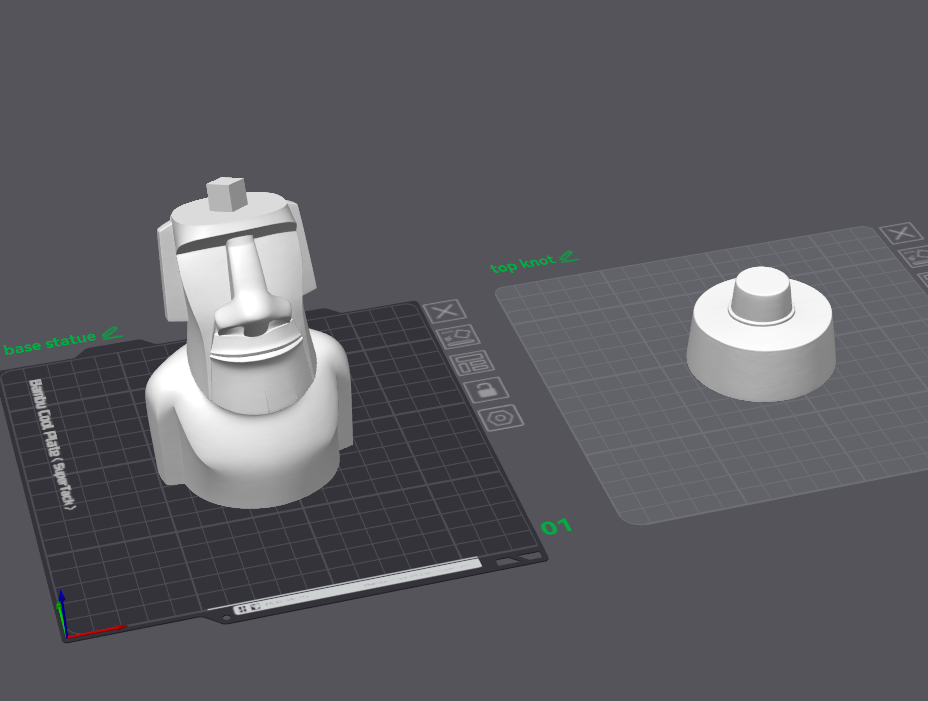The height and width of the screenshot is (701, 928).
Task: Edit the 'top knot' plate name pencil icon
Action: 568,257
